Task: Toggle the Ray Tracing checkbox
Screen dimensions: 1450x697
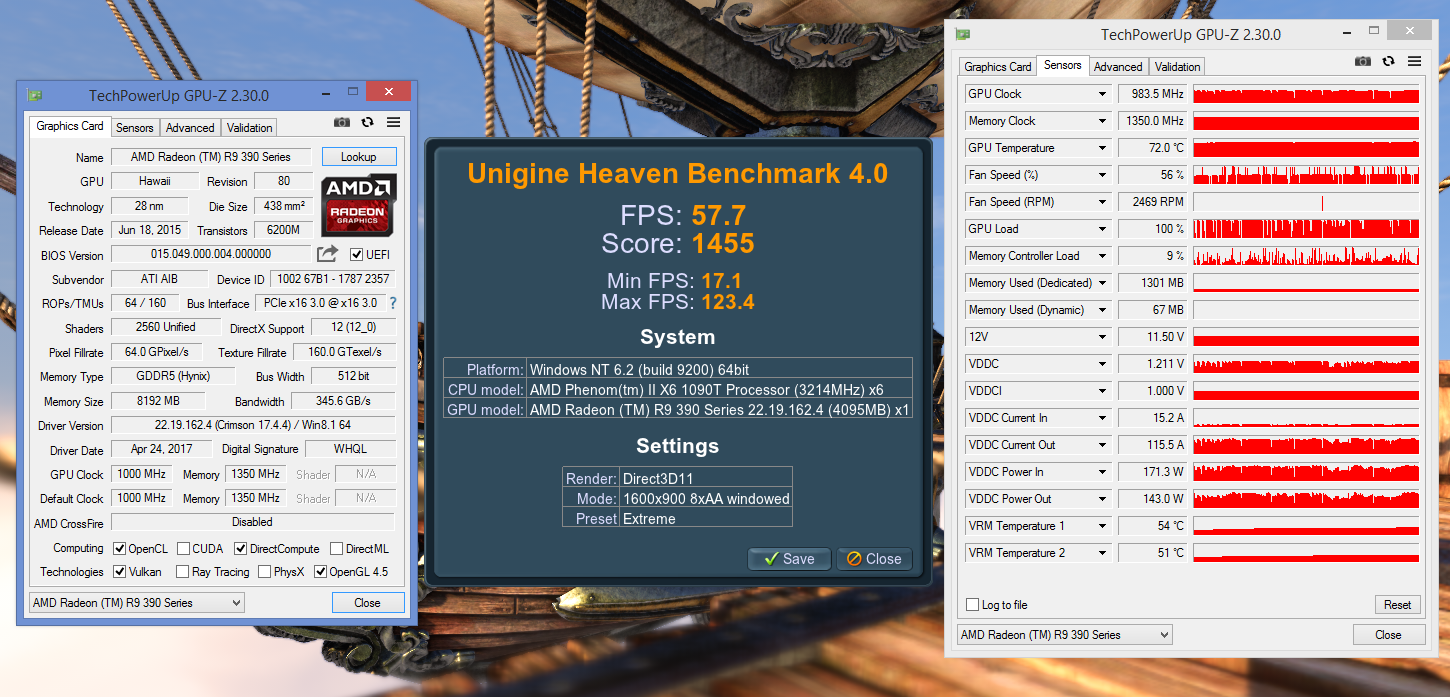Action: click(x=182, y=572)
